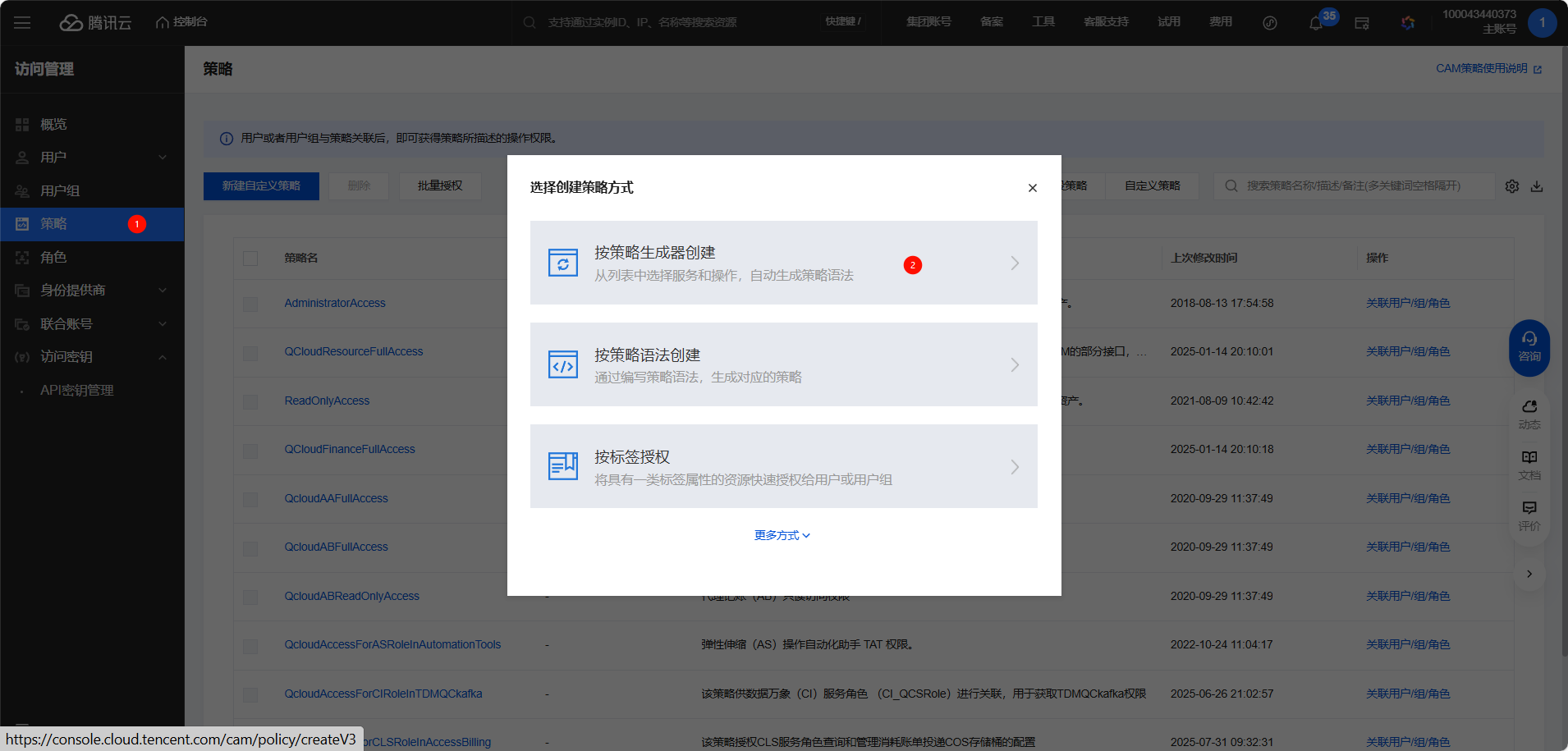1568x751 pixels.
Task: Click the notification bell icon
Action: point(1315,23)
